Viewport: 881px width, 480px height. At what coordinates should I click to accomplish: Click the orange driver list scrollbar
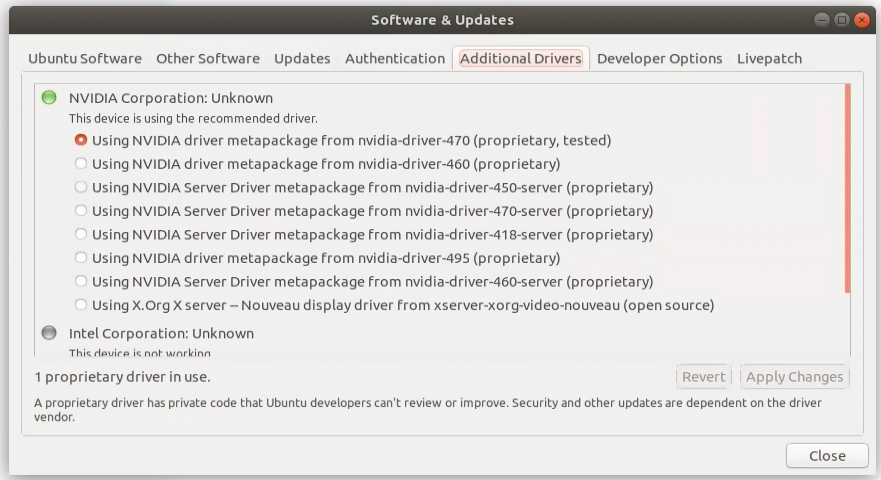coord(847,188)
